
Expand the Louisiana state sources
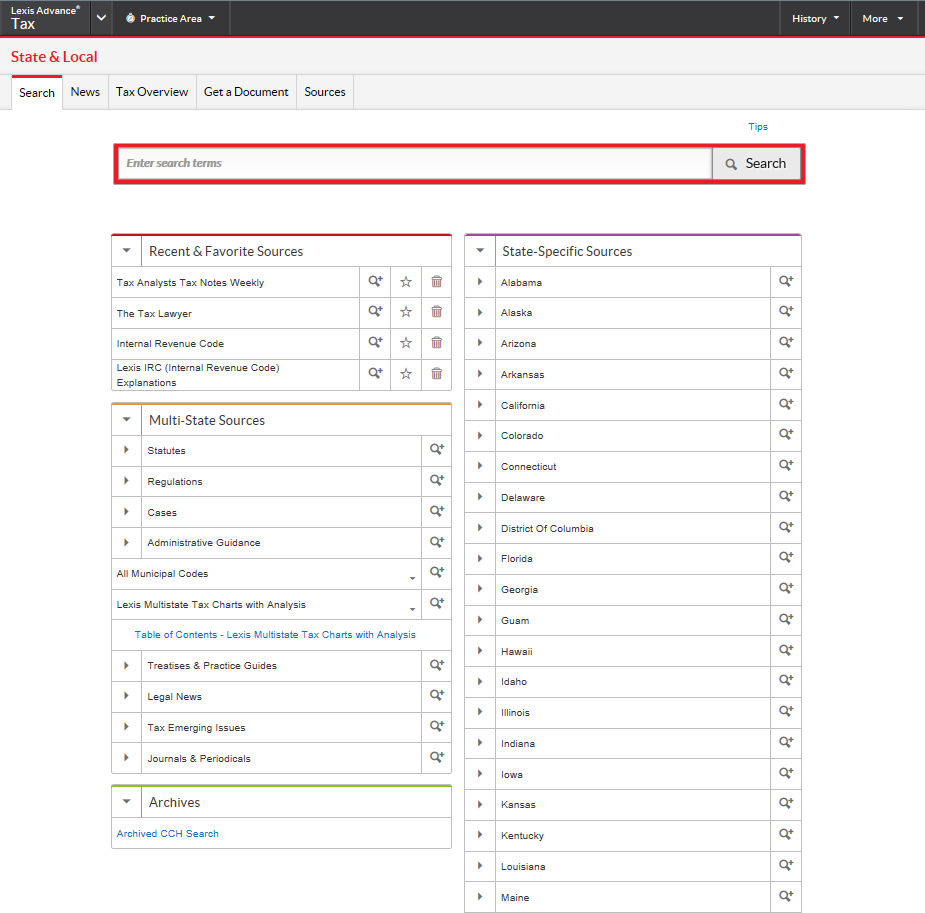coord(480,866)
